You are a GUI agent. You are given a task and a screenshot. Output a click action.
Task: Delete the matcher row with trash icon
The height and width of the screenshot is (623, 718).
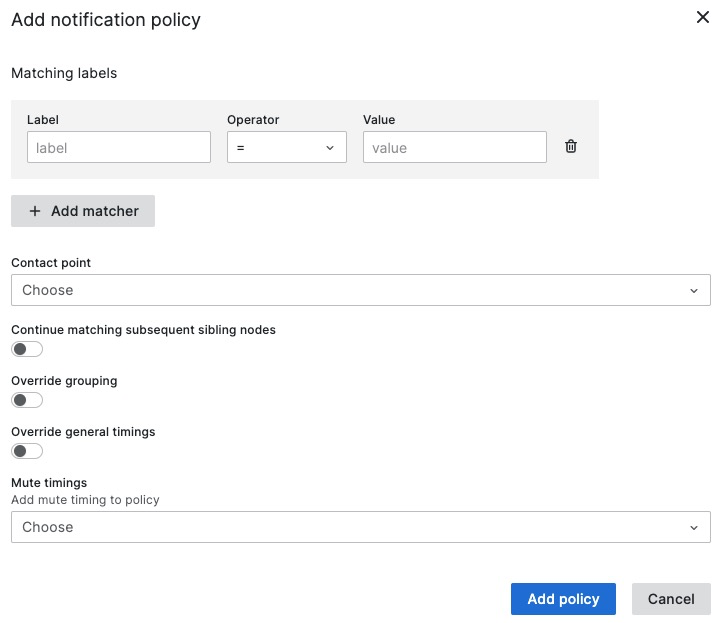571,146
